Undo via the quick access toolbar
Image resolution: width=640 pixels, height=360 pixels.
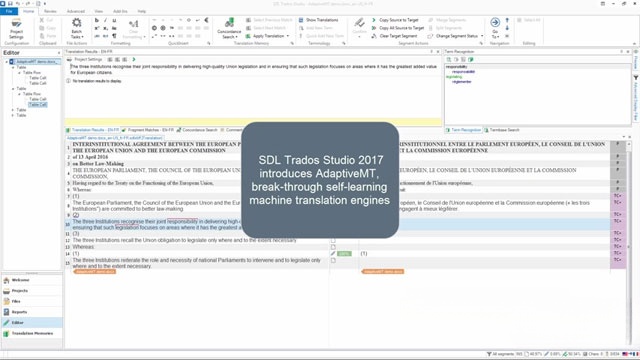pyautogui.click(x=18, y=3)
